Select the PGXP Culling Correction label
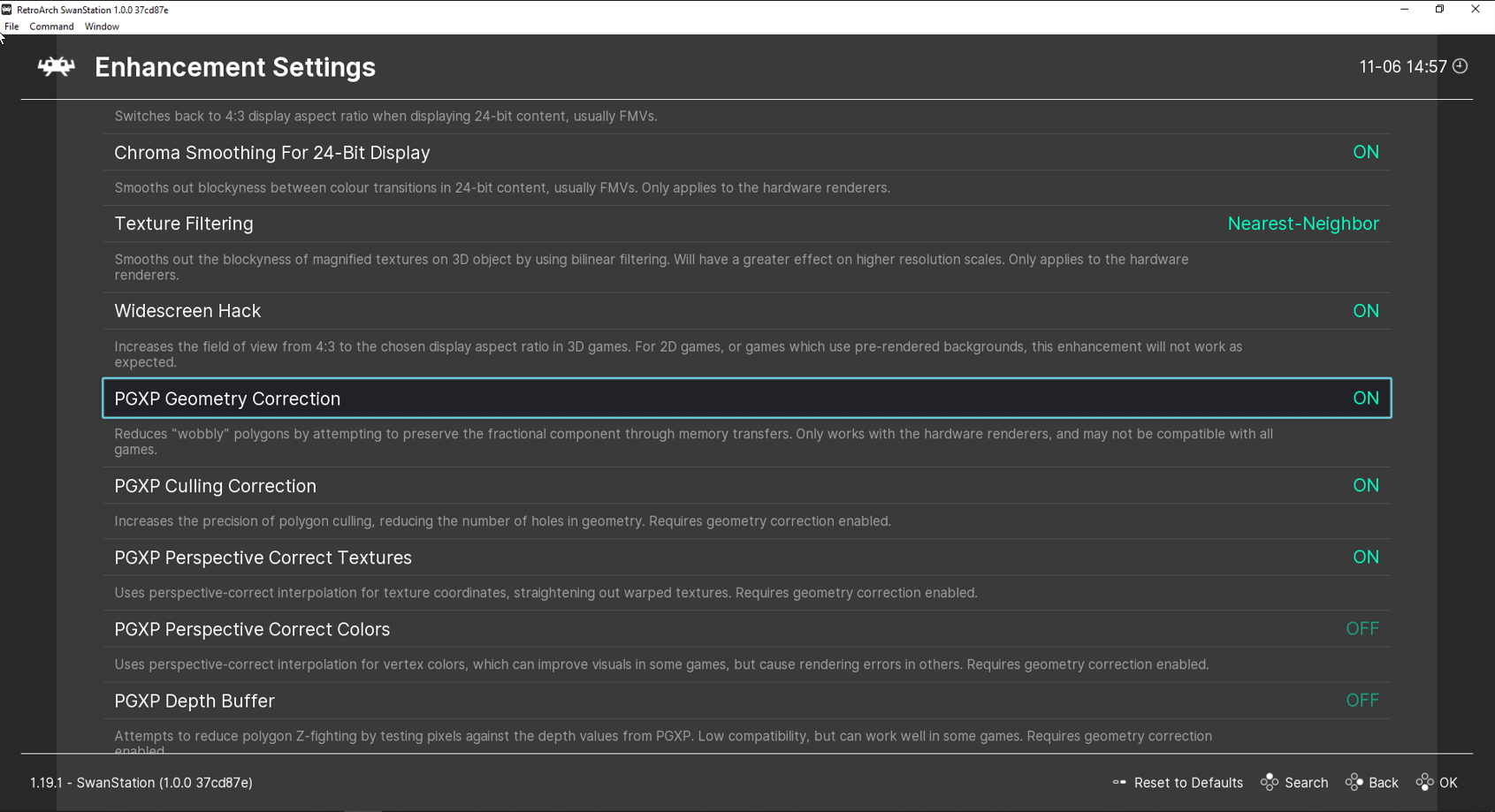The image size is (1495, 812). click(215, 486)
